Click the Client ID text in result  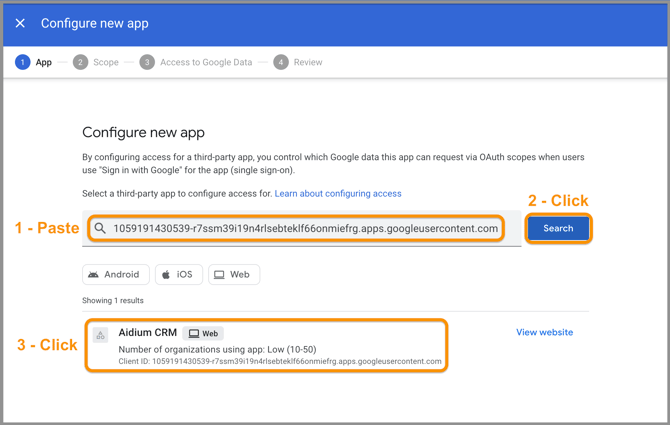pos(280,361)
